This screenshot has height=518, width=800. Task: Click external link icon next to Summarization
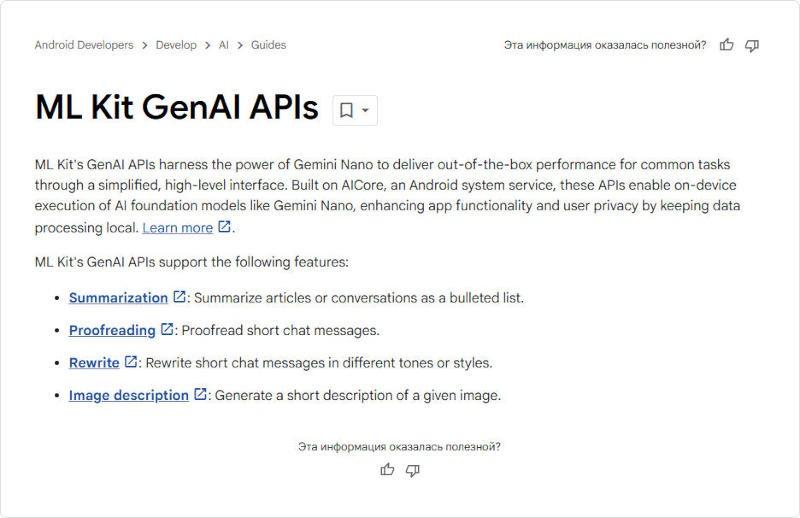coord(180,297)
